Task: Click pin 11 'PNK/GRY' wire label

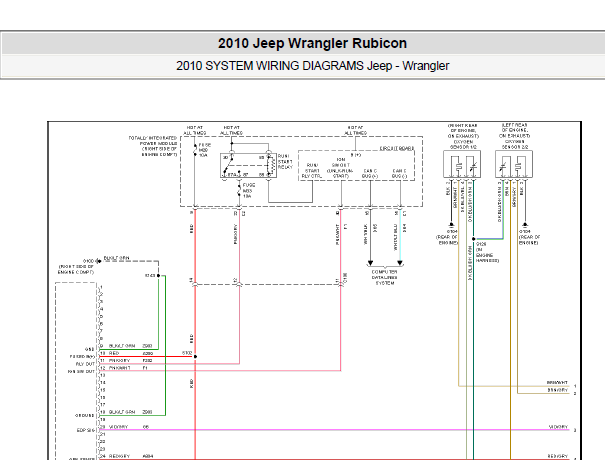Action: click(120, 360)
